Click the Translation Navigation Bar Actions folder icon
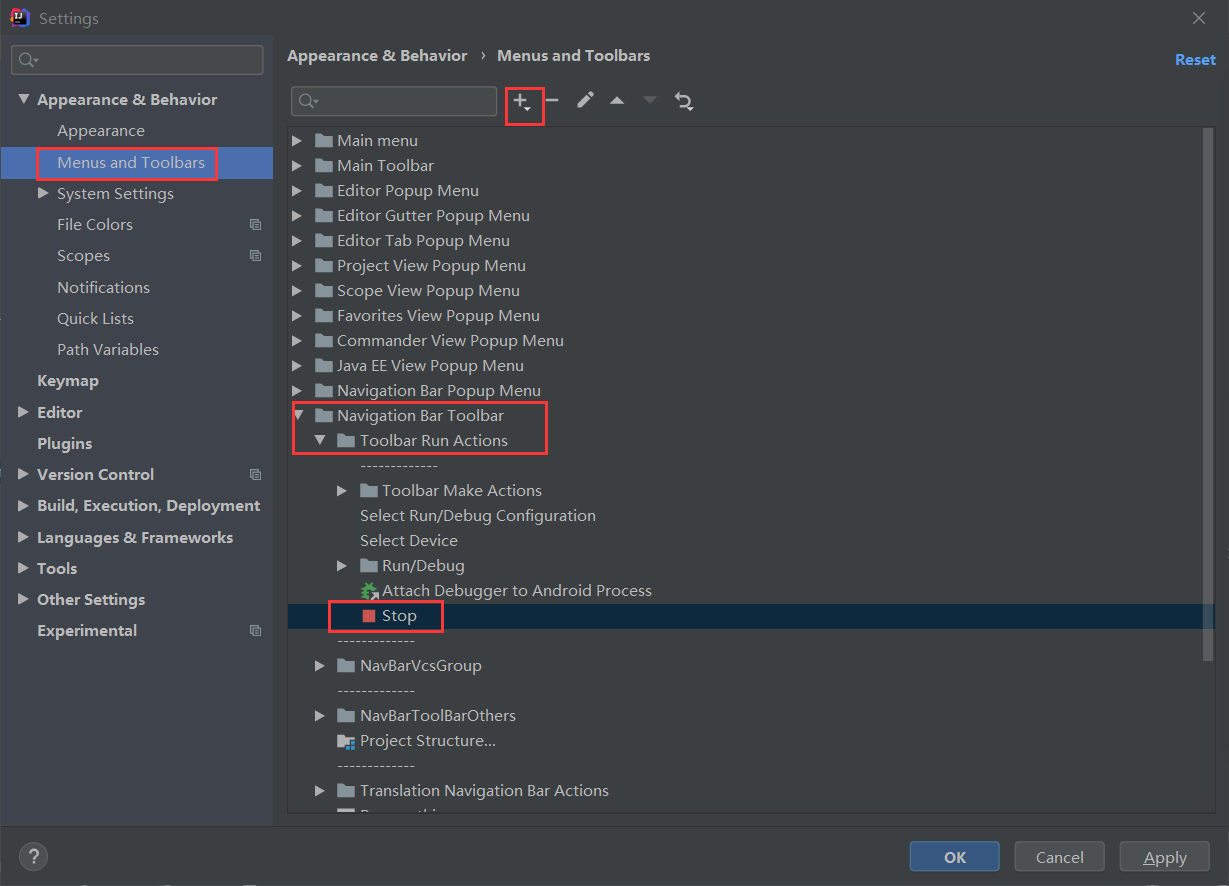 pos(346,791)
